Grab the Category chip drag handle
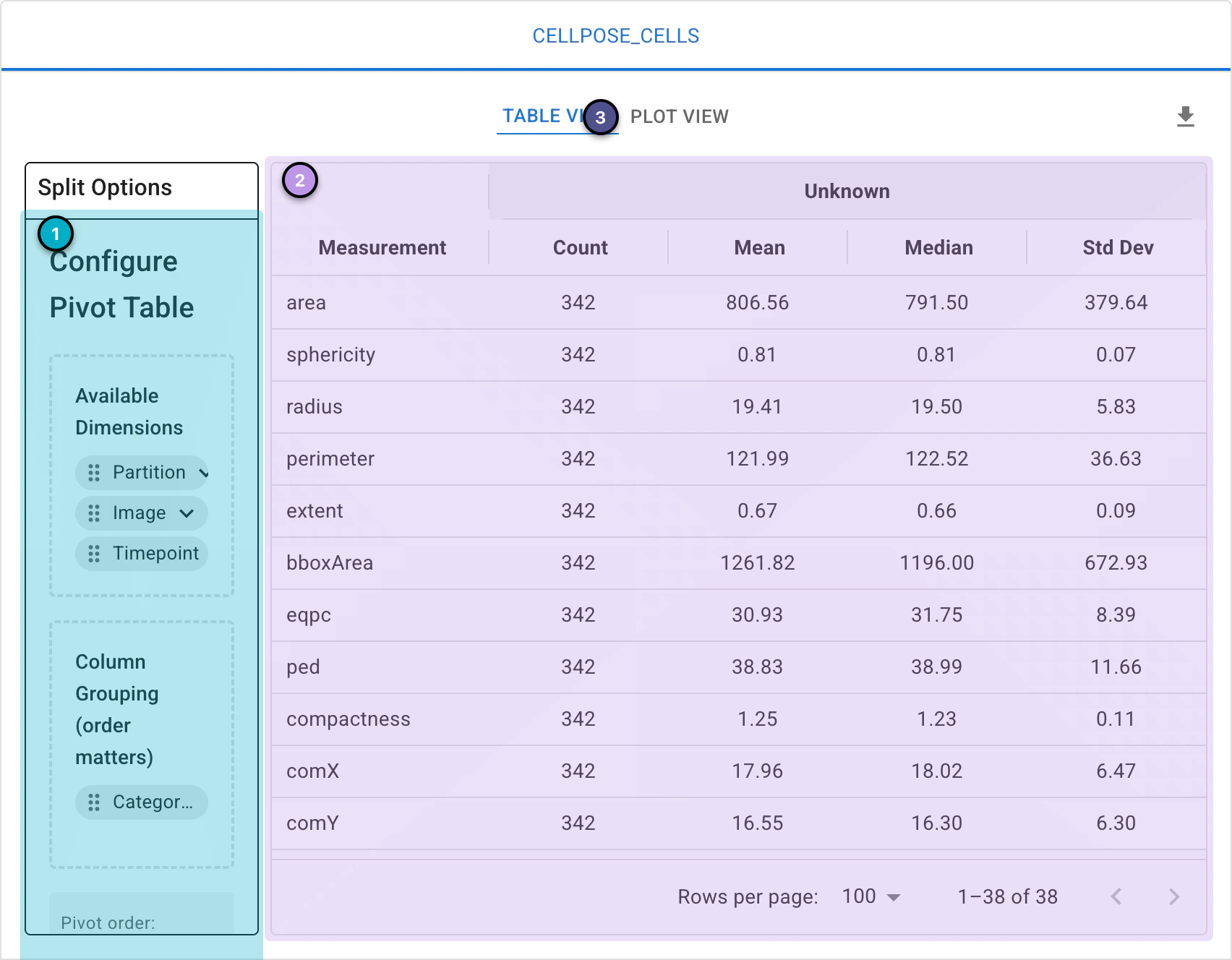This screenshot has height=960, width=1232. click(94, 802)
